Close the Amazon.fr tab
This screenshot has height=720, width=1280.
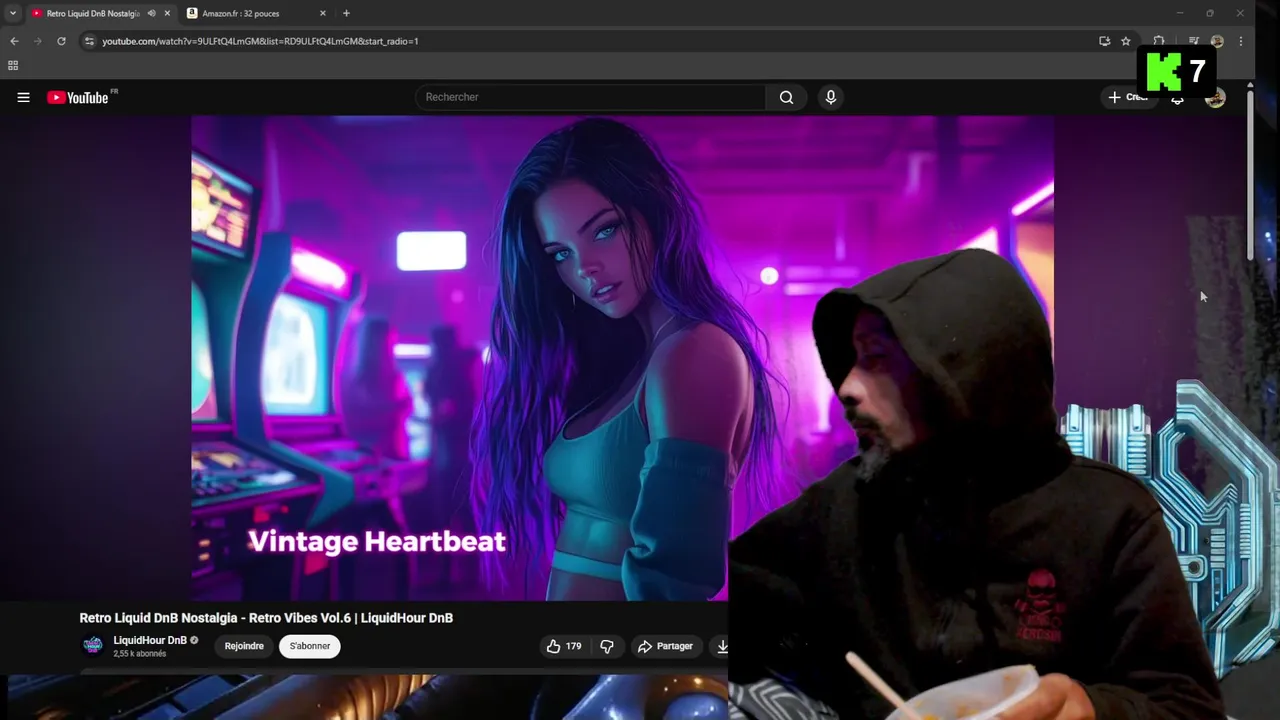pos(323,13)
